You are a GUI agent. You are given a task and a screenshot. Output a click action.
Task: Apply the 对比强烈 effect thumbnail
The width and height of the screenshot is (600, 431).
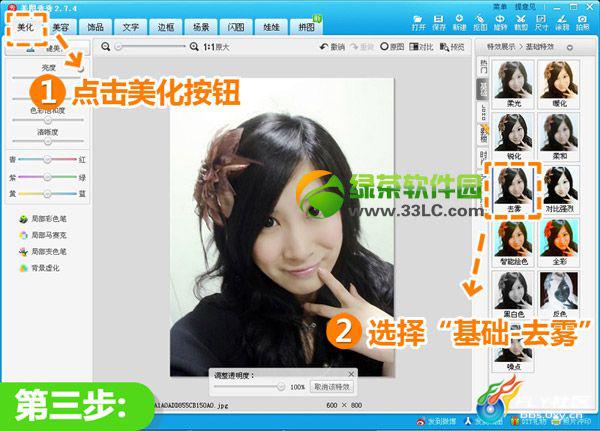pyautogui.click(x=559, y=190)
